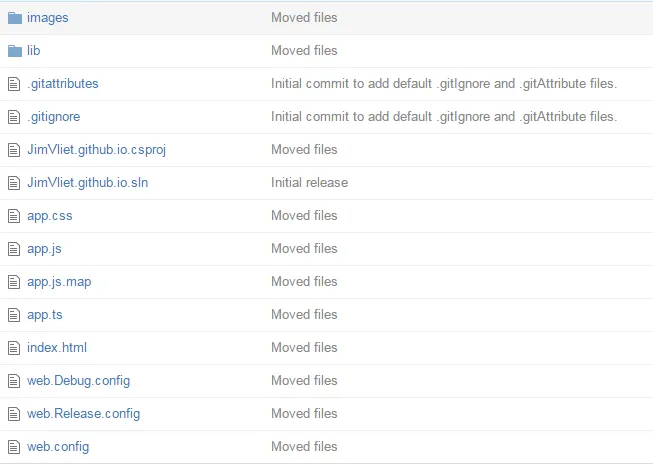Click the lib folder icon
The height and width of the screenshot is (465, 653).
click(x=14, y=51)
